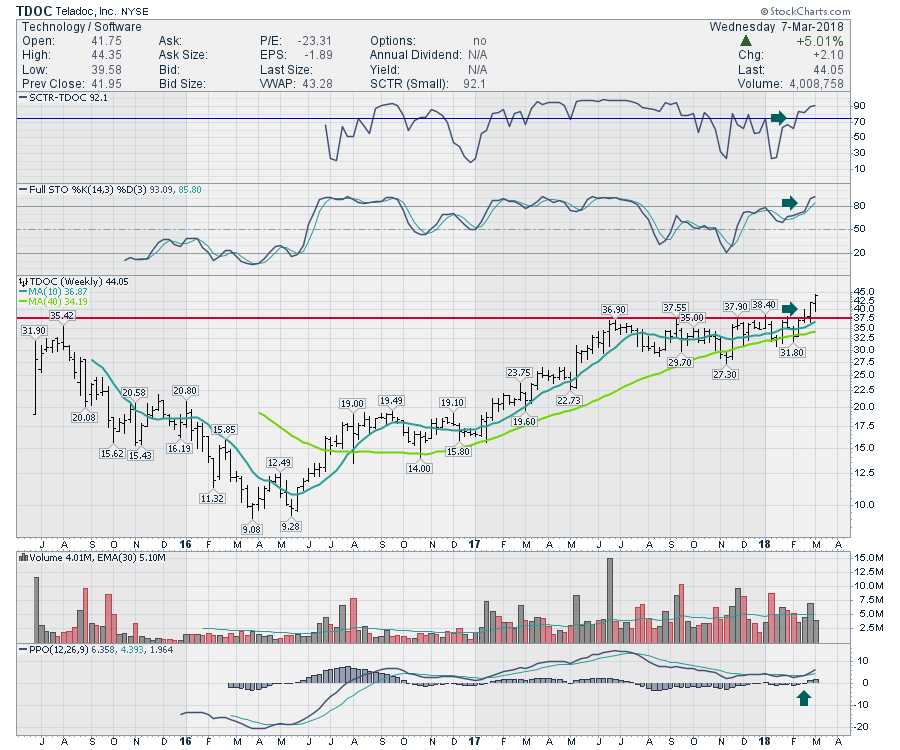The image size is (900, 750).
Task: Click the 36.90 price label
Action: tap(614, 309)
